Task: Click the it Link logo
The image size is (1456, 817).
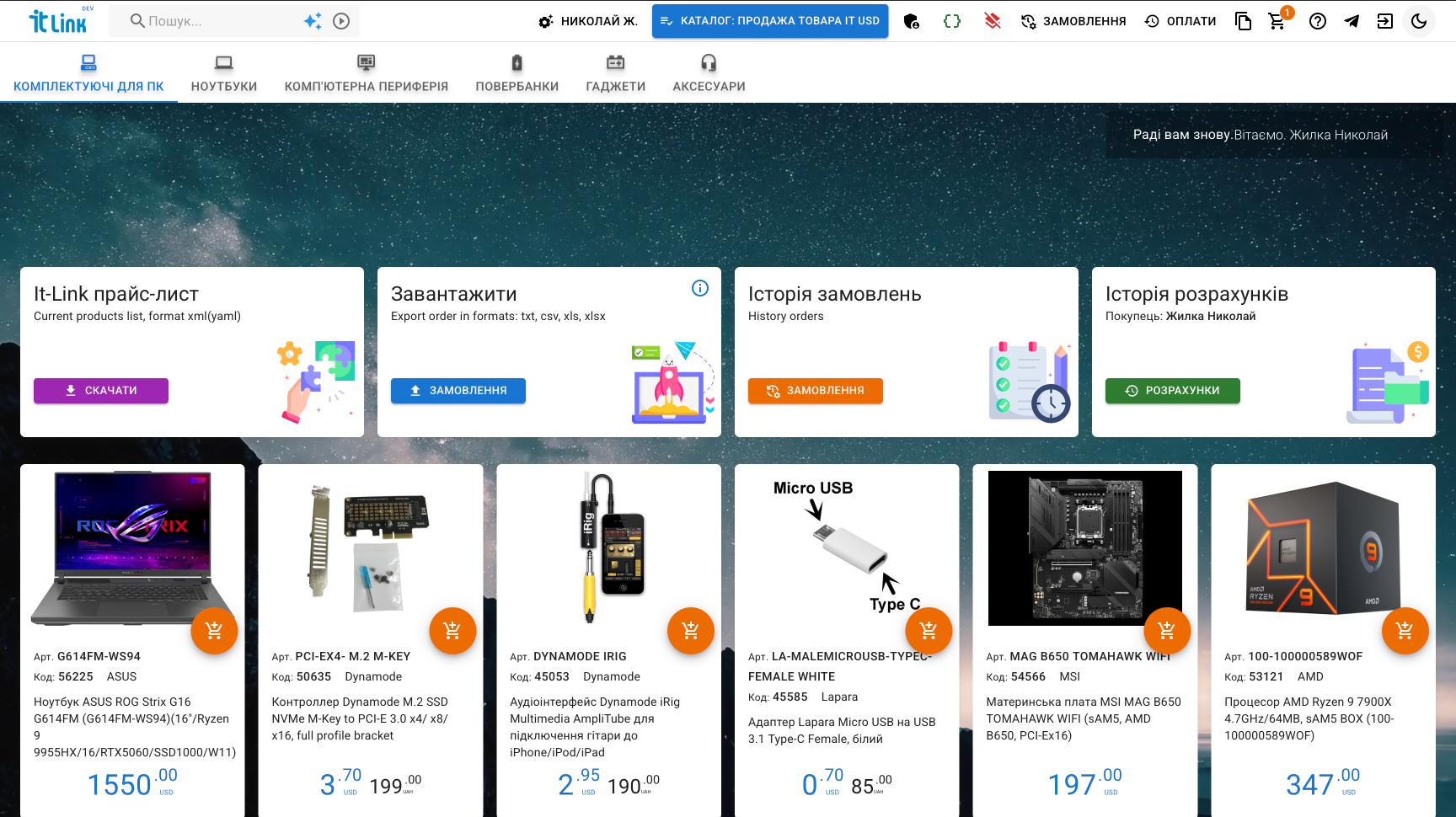Action: pyautogui.click(x=59, y=20)
